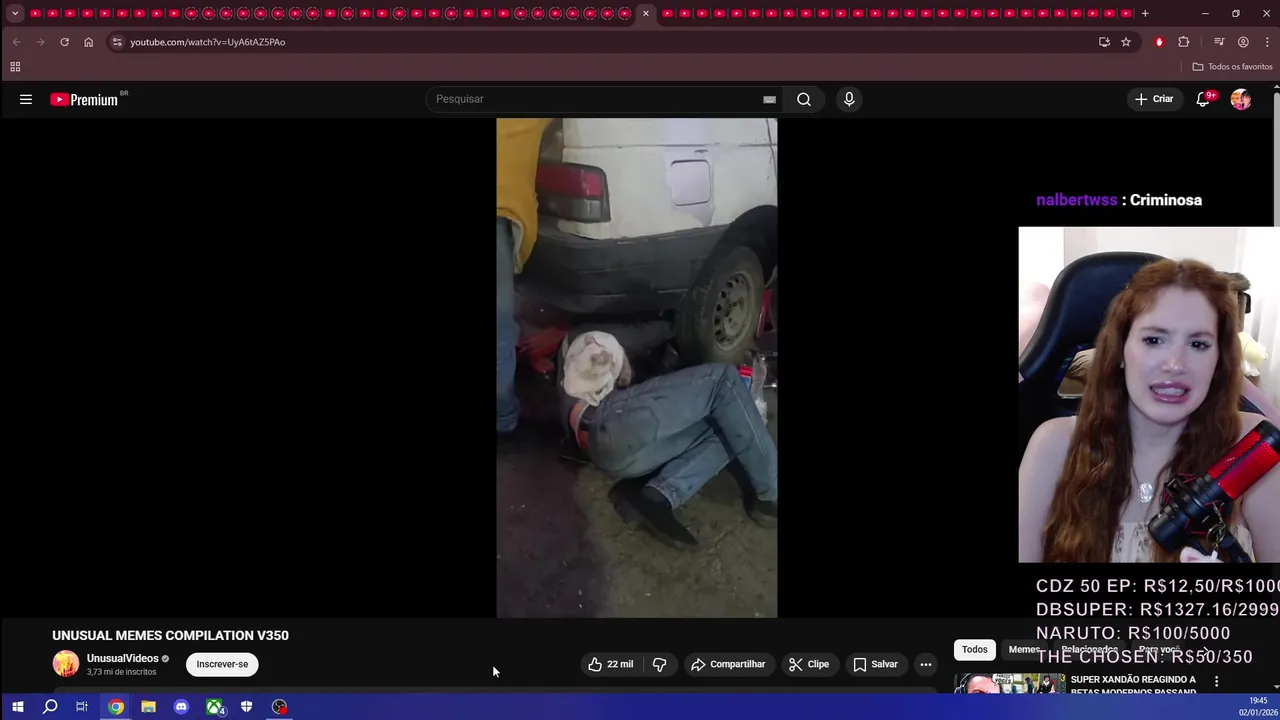View site information icon in address bar

pyautogui.click(x=117, y=42)
